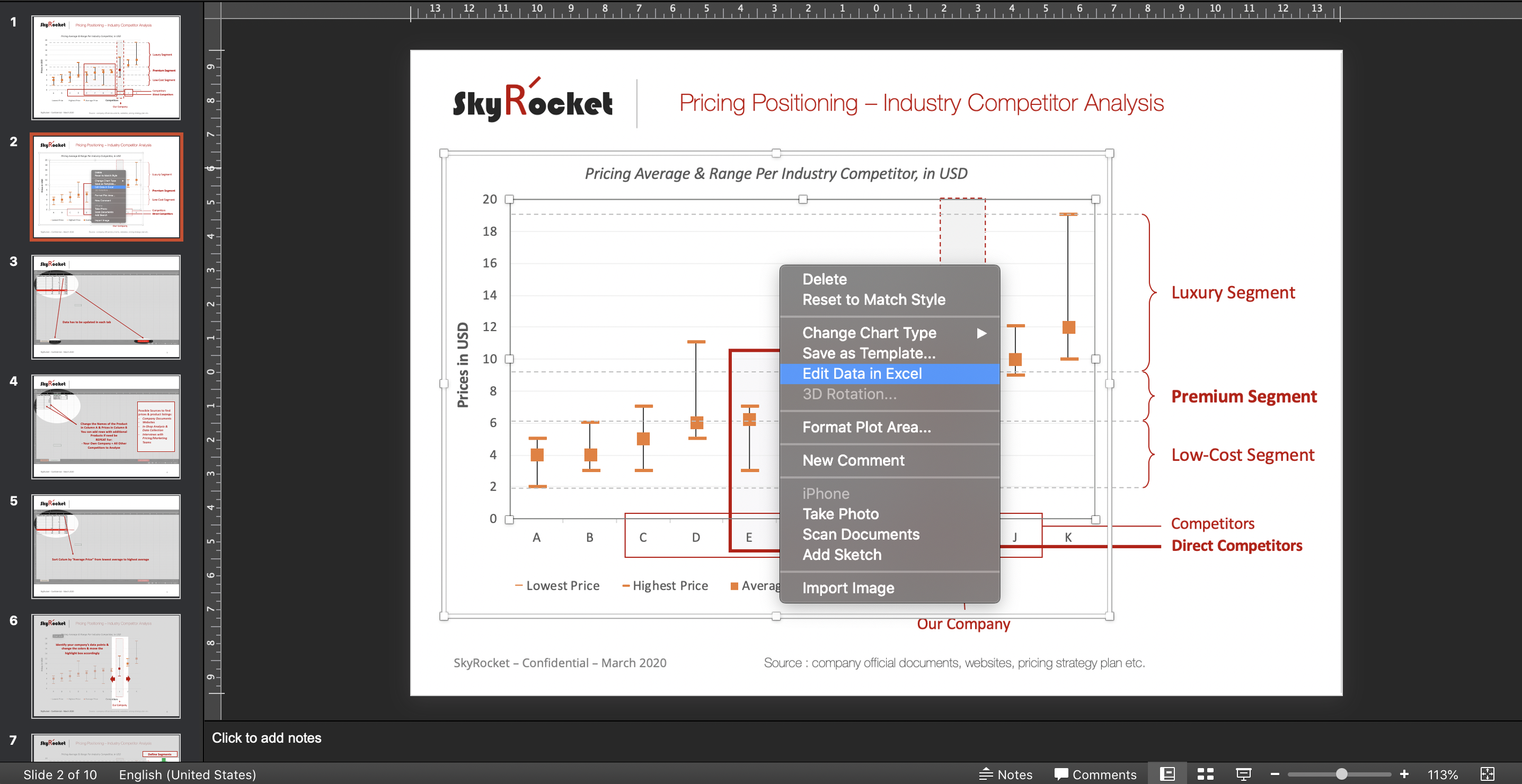Click Prices in USD axis title
Screen dimensions: 1522x784
463,364
